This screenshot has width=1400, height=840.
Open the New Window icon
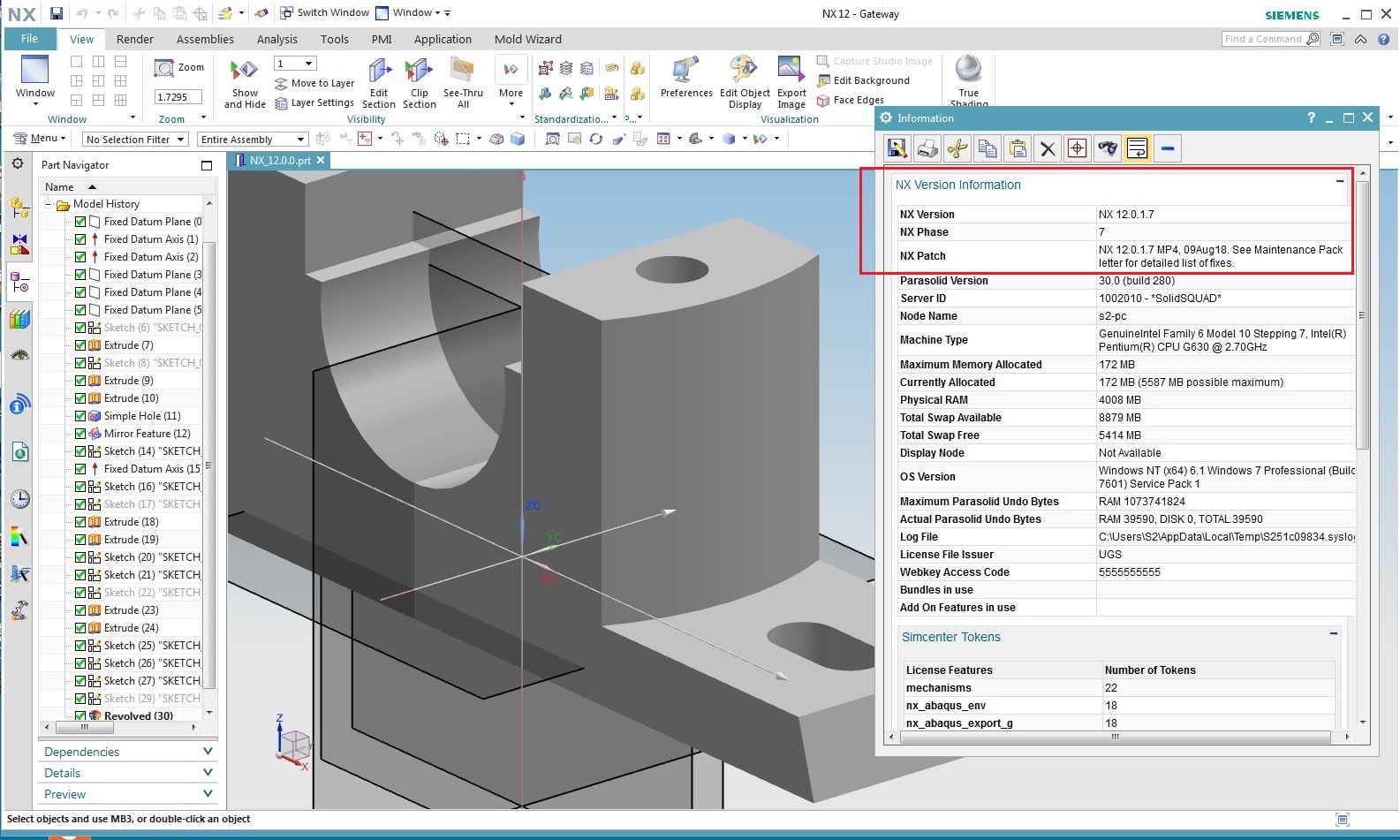(382, 12)
